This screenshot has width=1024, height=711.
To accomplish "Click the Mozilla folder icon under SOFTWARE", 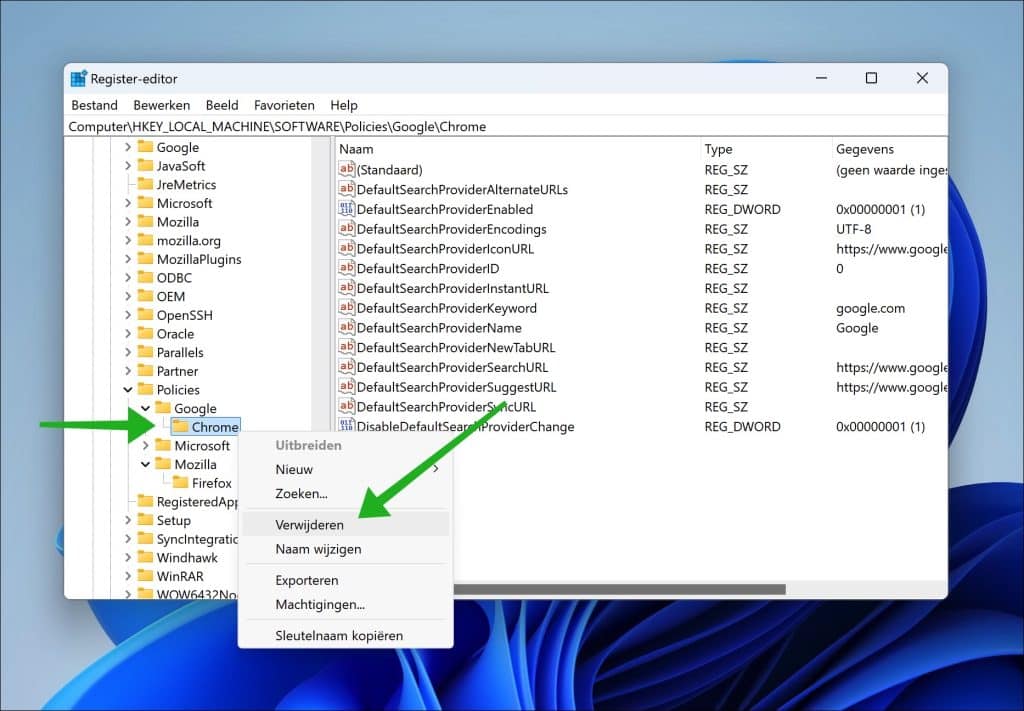I will point(145,221).
